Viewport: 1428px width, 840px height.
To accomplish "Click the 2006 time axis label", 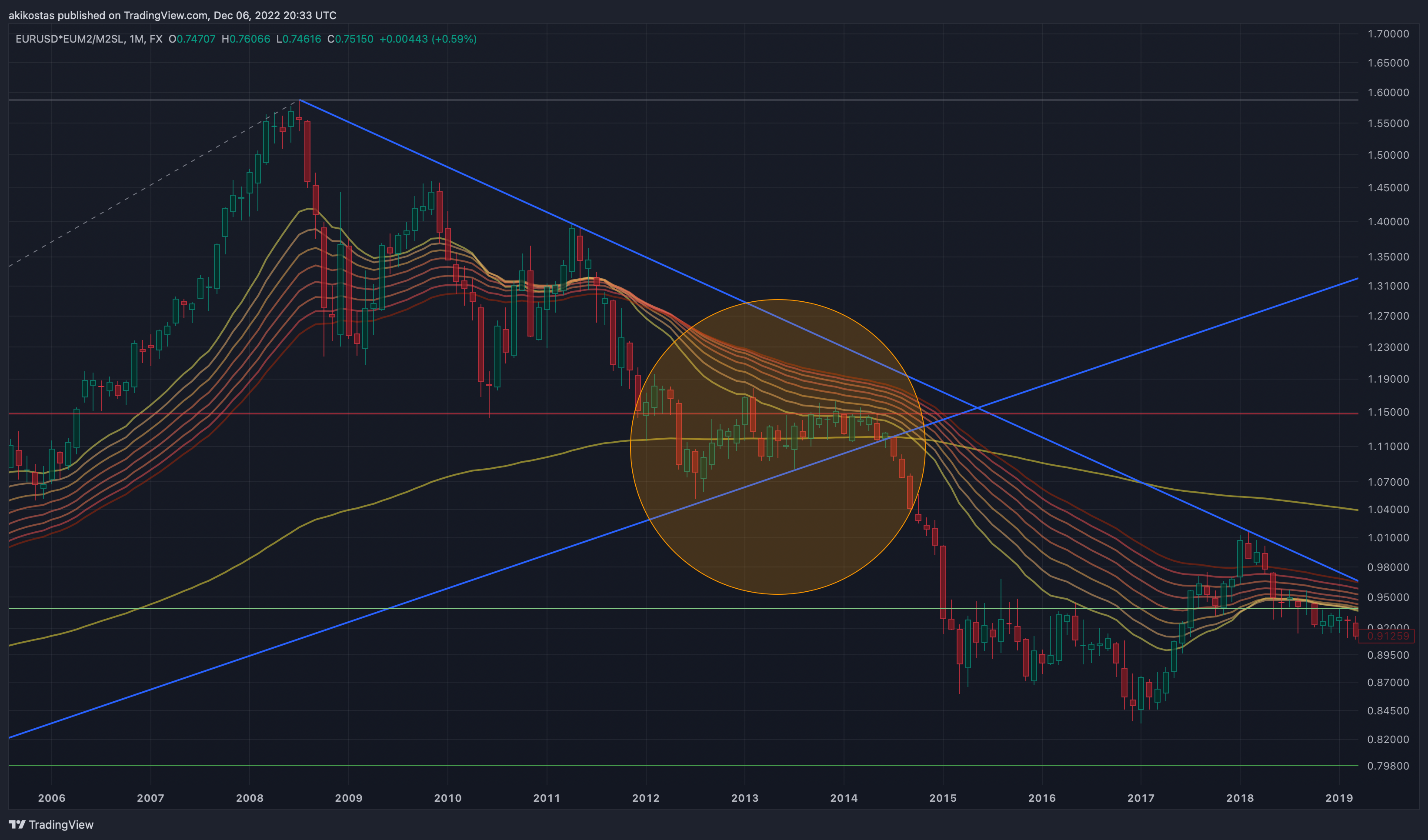I will click(x=52, y=798).
